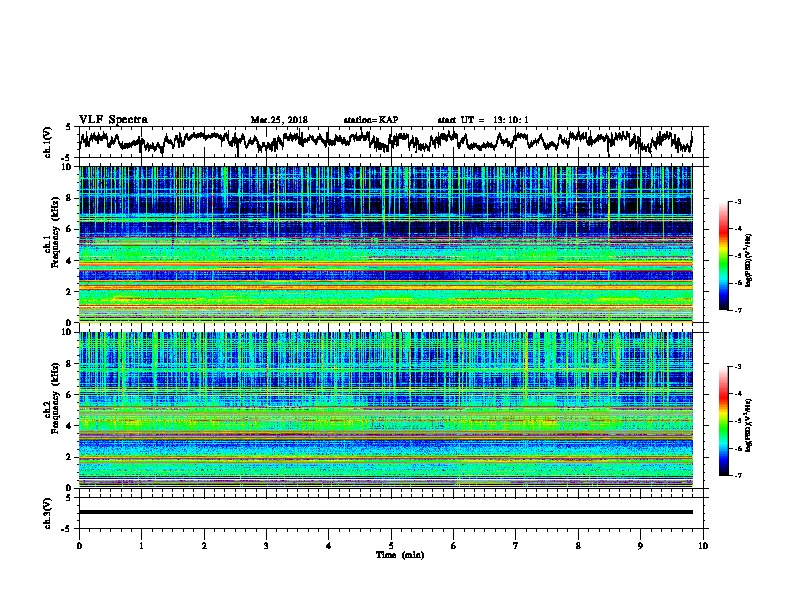Click the time axis tick label "7"
The width and height of the screenshot is (792, 612).
pyautogui.click(x=516, y=546)
